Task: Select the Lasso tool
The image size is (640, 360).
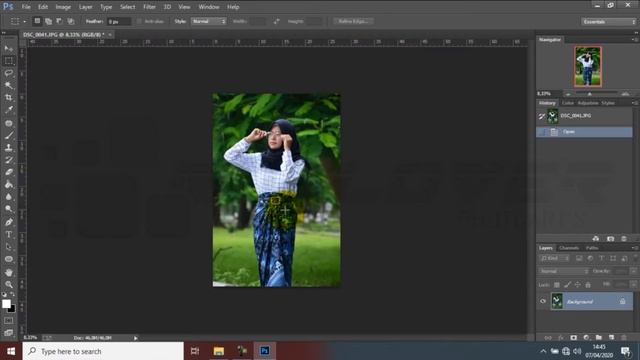Action: pos(9,73)
